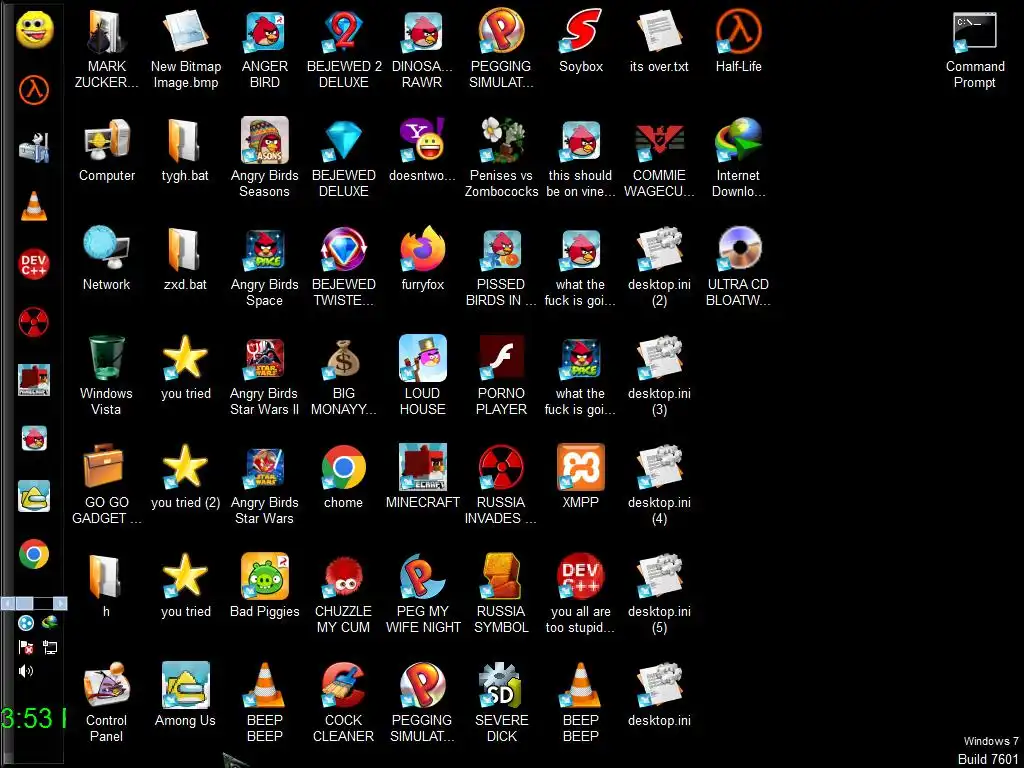This screenshot has width=1024, height=768.
Task: Select Angry Birds Star Wars II shortcut
Action: 264,376
